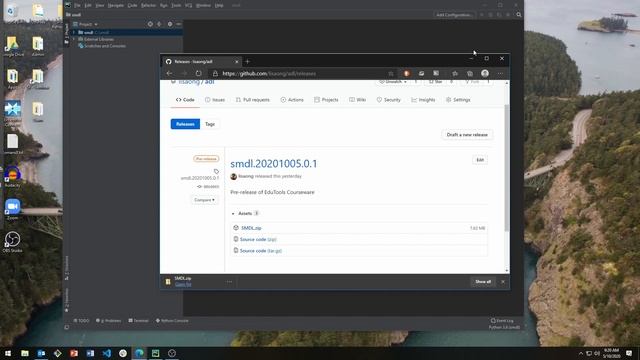640x360 pixels.
Task: Open Collections in the browser toolbar
Action: 470,73
